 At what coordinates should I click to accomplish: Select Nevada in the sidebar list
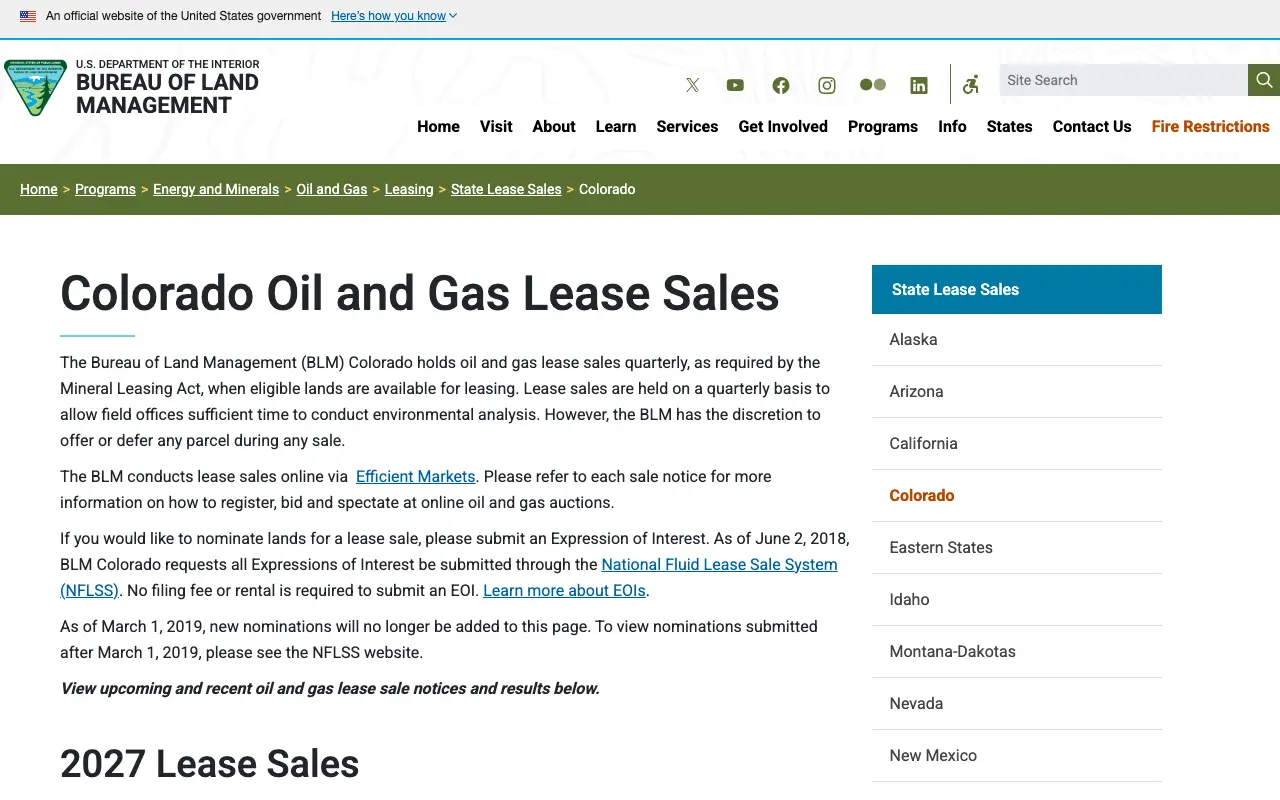[1017, 704]
